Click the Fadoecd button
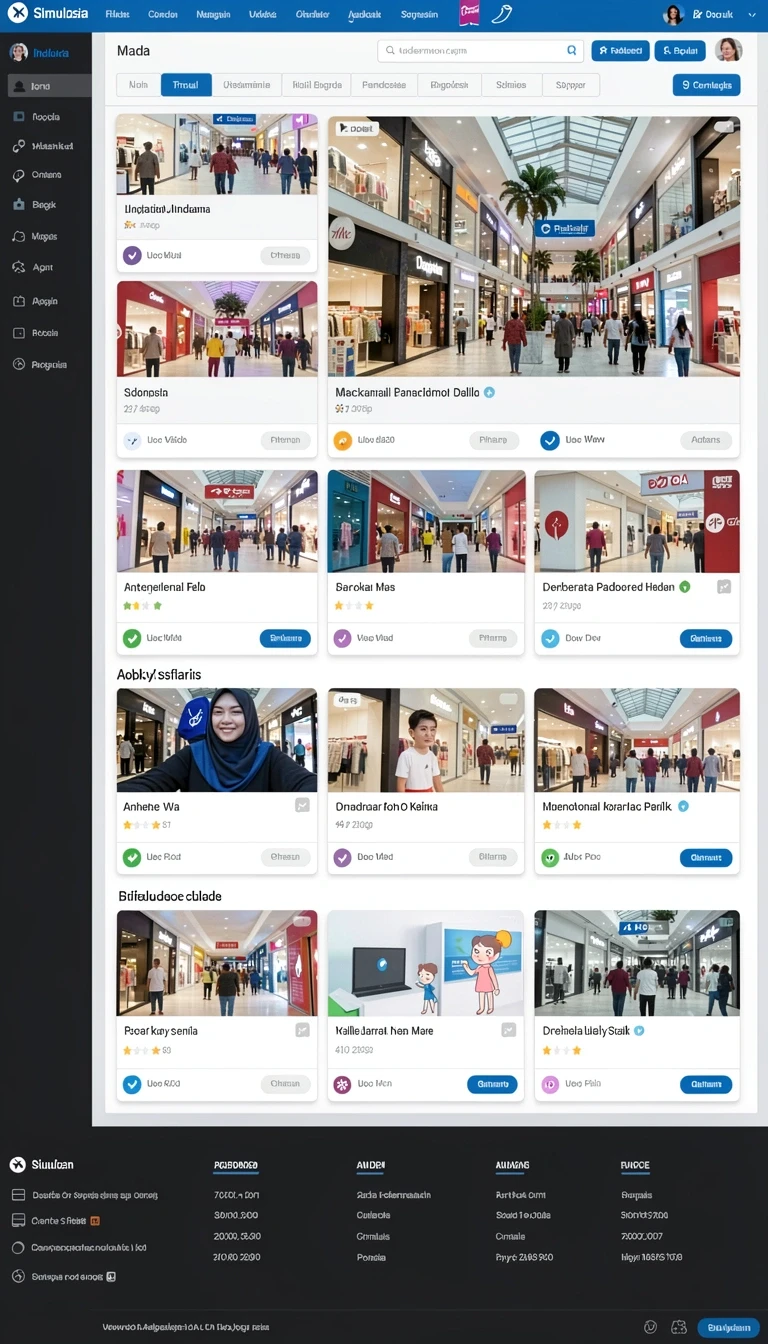This screenshot has height=1344, width=768. coord(620,51)
